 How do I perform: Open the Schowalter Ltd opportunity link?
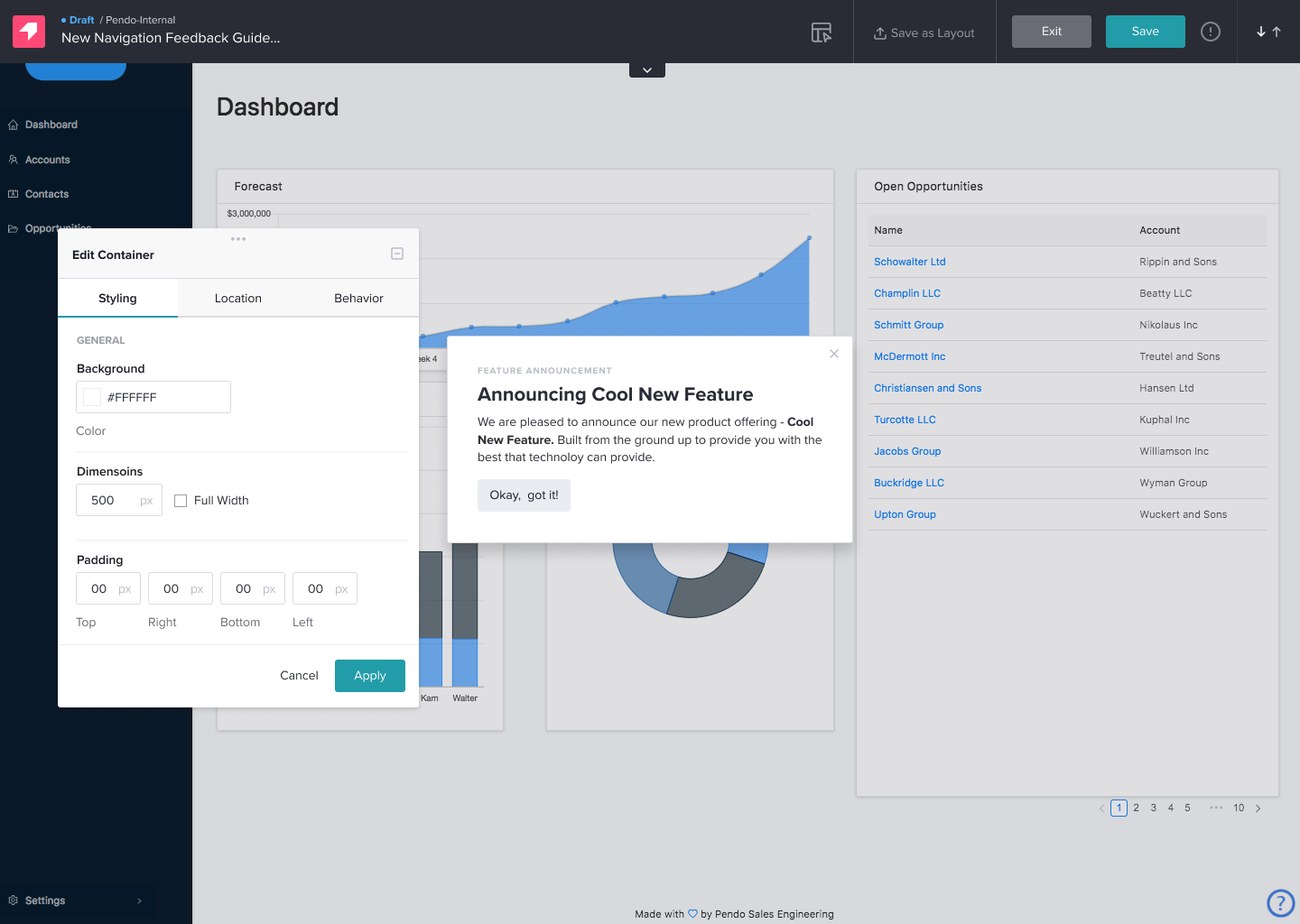point(909,261)
